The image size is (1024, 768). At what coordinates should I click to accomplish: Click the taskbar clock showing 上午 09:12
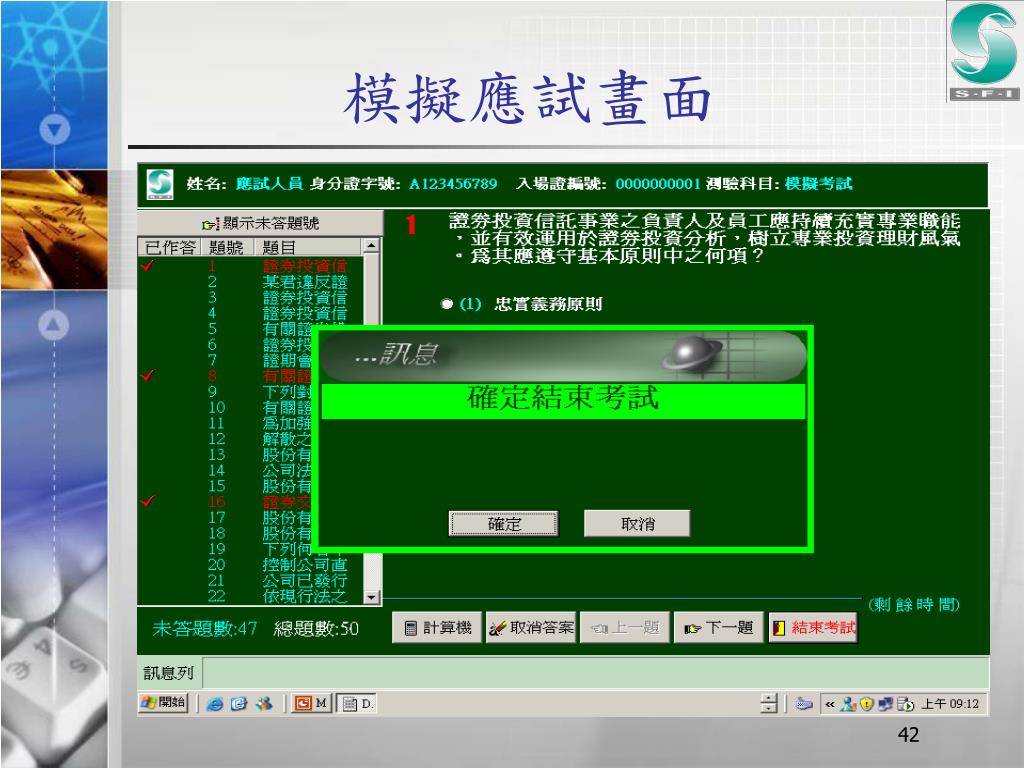tap(950, 704)
